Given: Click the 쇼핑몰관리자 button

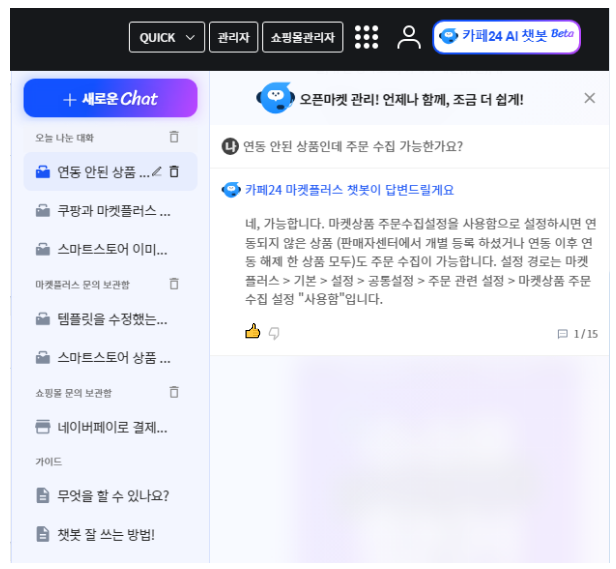Looking at the screenshot, I should tap(302, 37).
